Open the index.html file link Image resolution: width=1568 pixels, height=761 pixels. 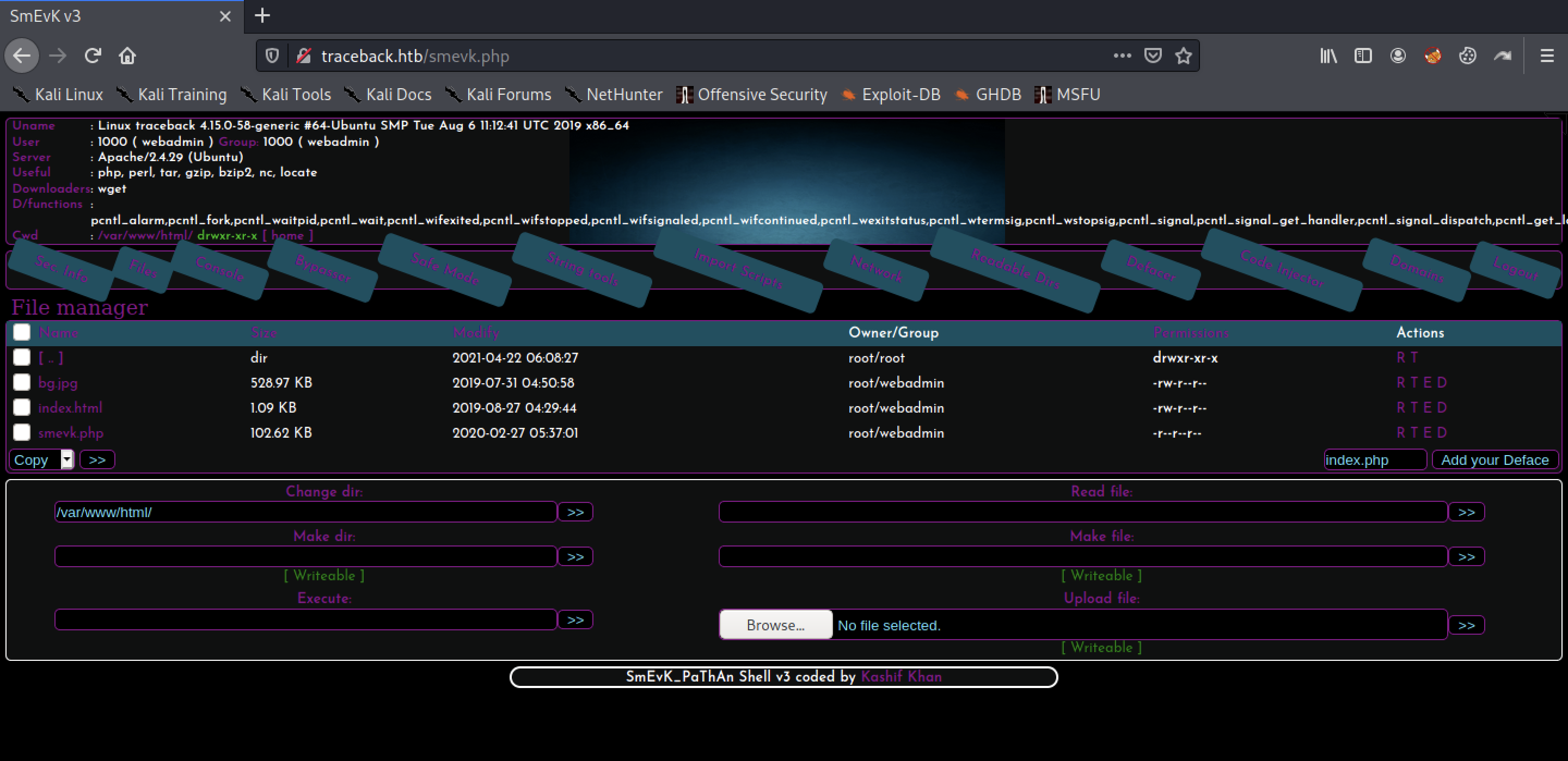point(70,407)
